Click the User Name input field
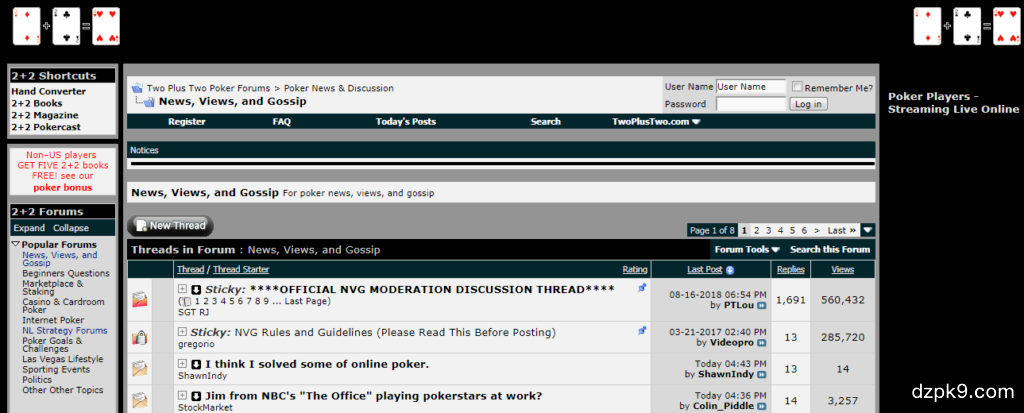Screen dimensions: 1024x413 (751, 87)
